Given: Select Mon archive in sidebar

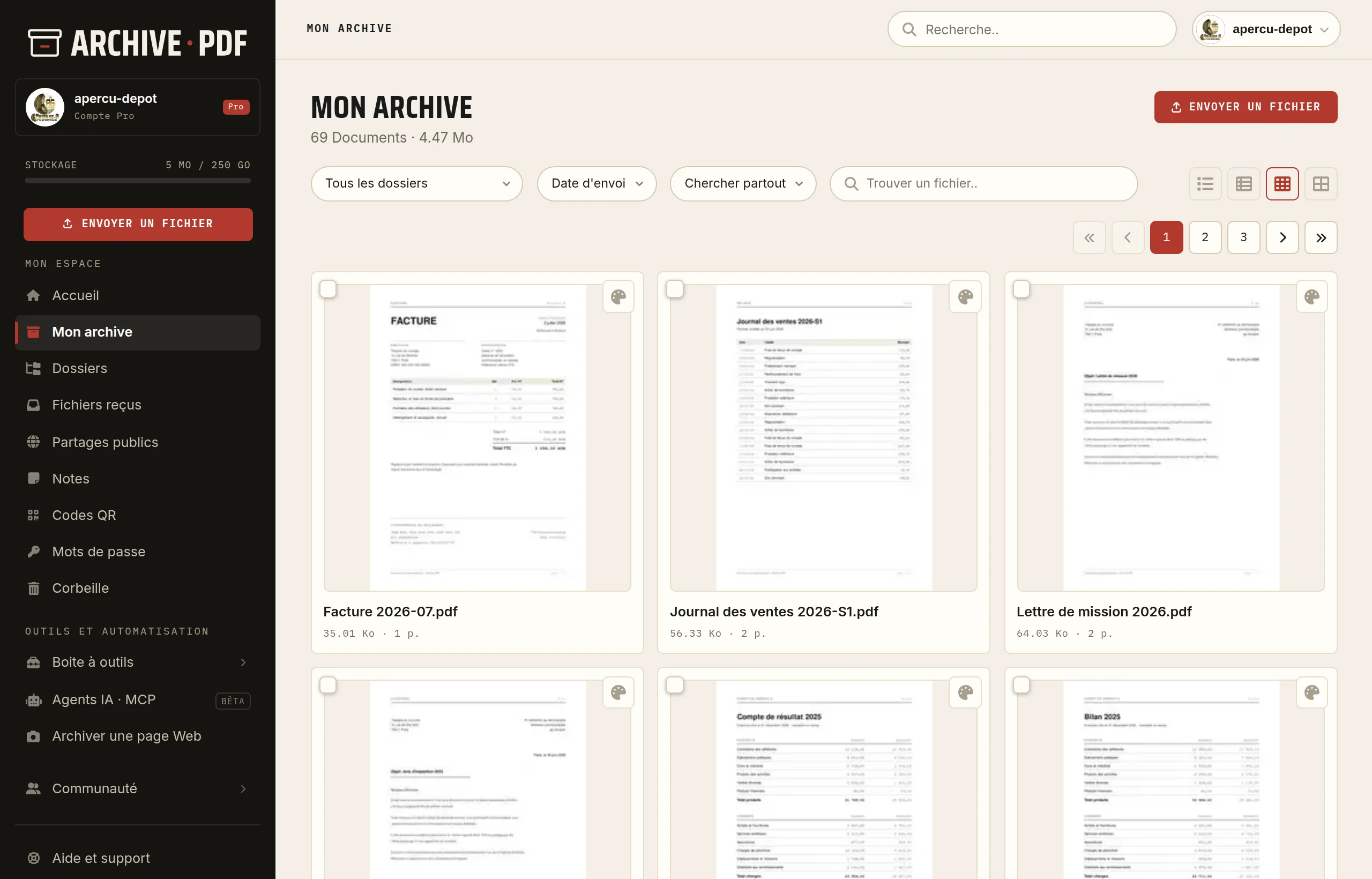Looking at the screenshot, I should coord(138,332).
